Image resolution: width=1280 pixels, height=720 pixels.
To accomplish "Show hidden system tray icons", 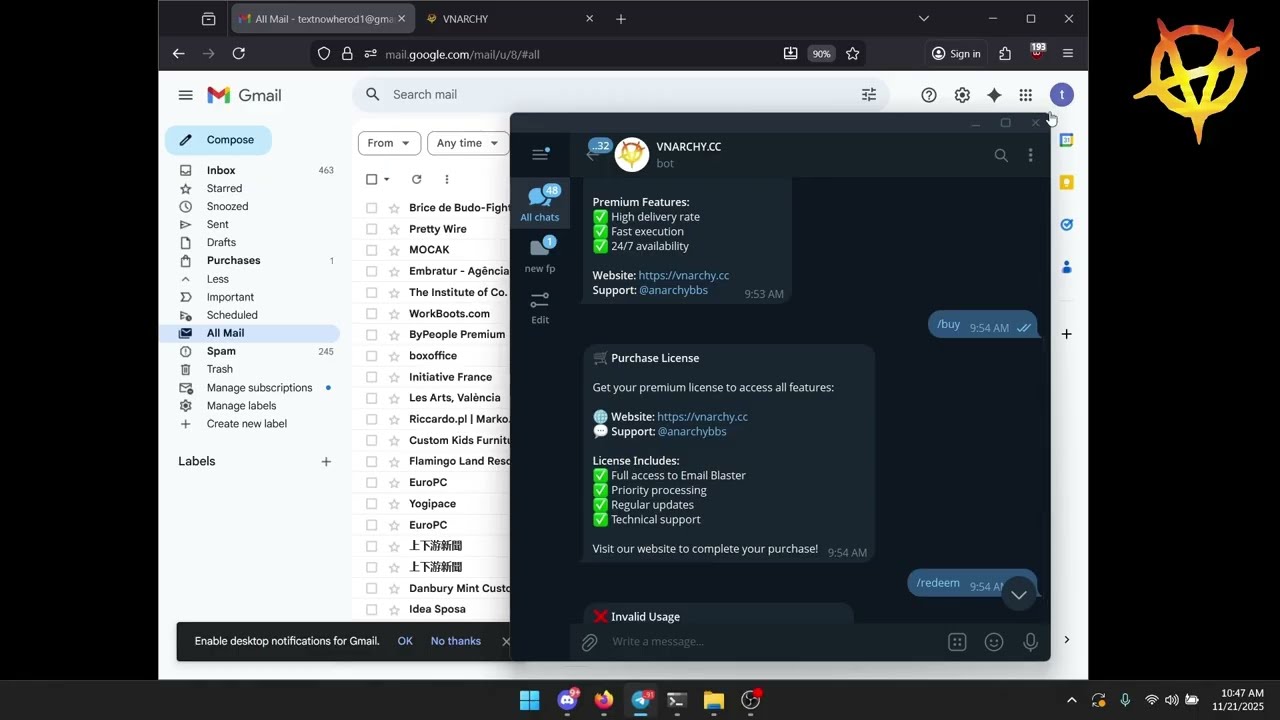I will tap(1072, 700).
